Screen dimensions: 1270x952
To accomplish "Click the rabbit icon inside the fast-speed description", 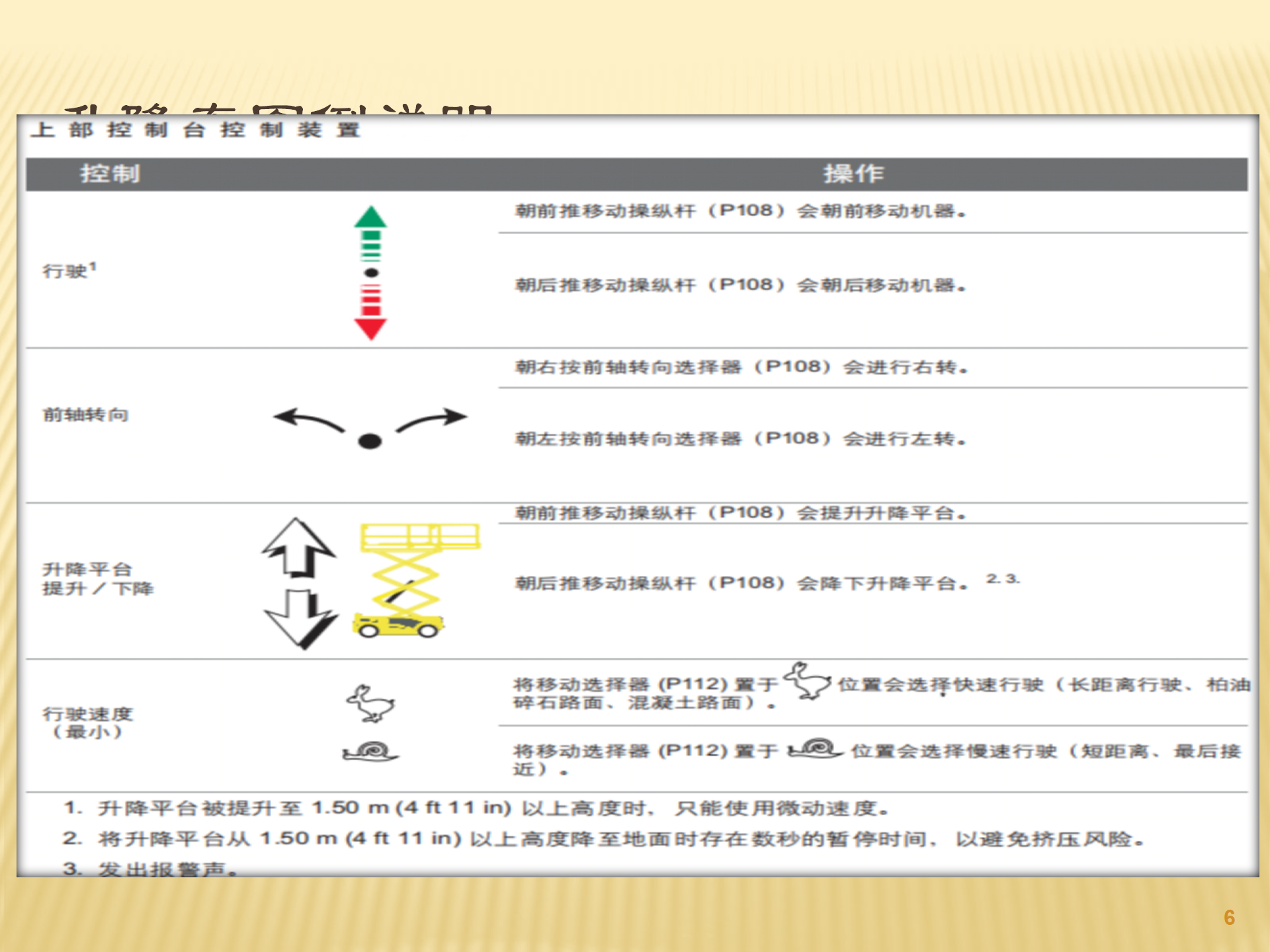I will click(x=807, y=681).
